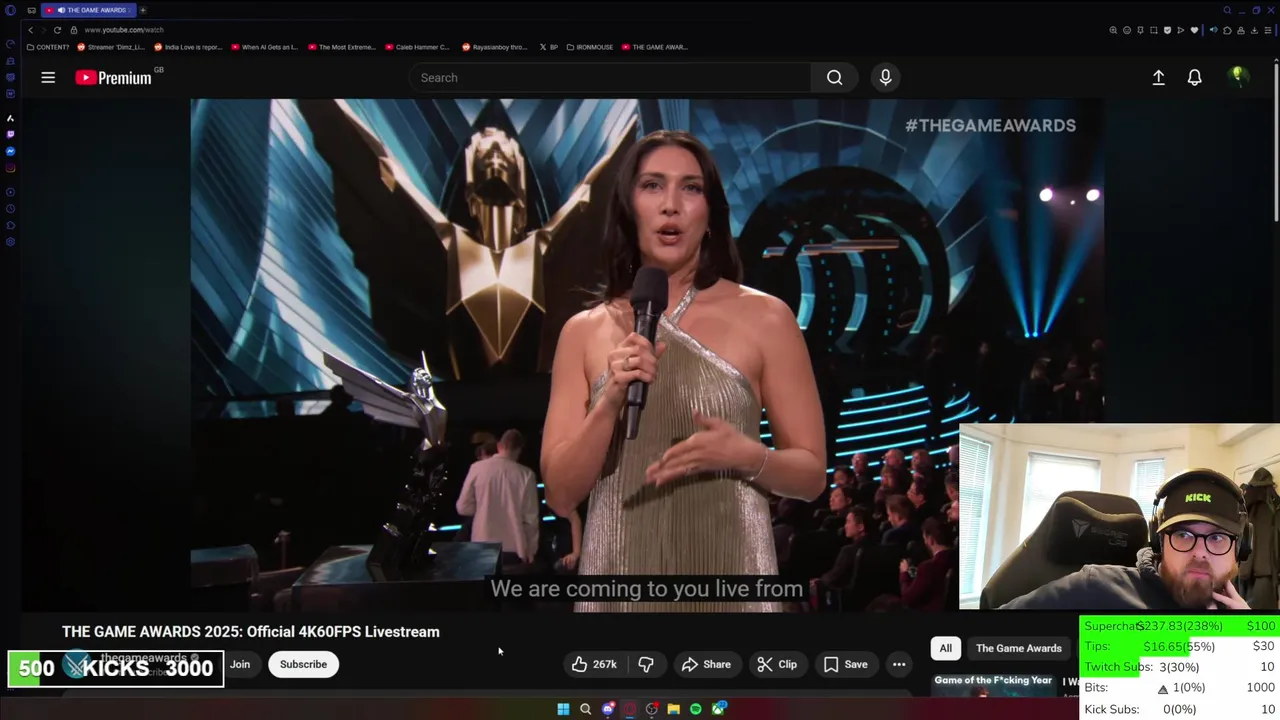This screenshot has width=1280, height=720.
Task: Open the YouTube upload create icon
Action: 1158,77
